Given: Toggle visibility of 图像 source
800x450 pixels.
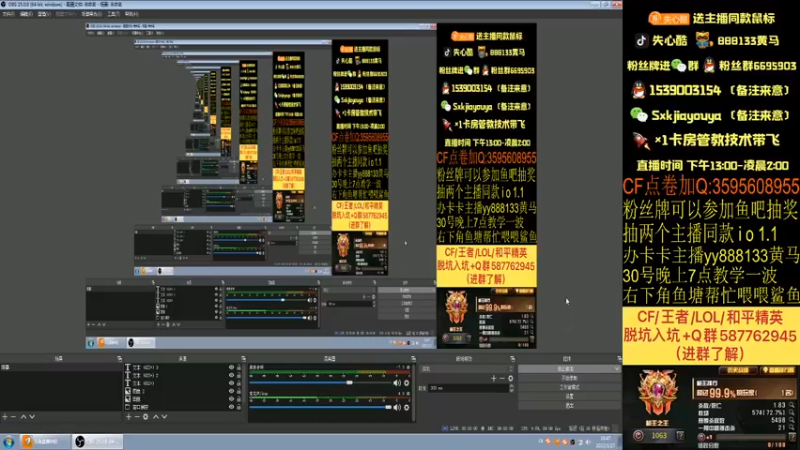Looking at the screenshot, I should 231,399.
